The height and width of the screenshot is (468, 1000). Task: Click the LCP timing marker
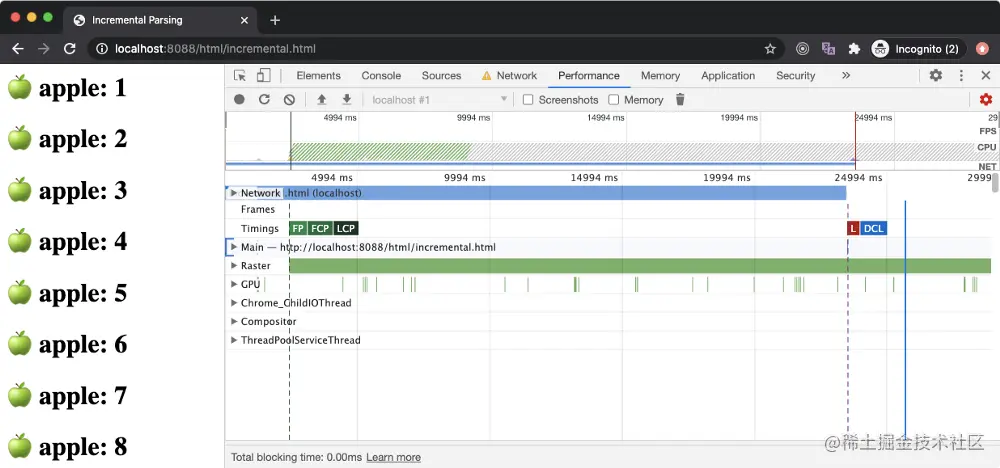tap(346, 228)
